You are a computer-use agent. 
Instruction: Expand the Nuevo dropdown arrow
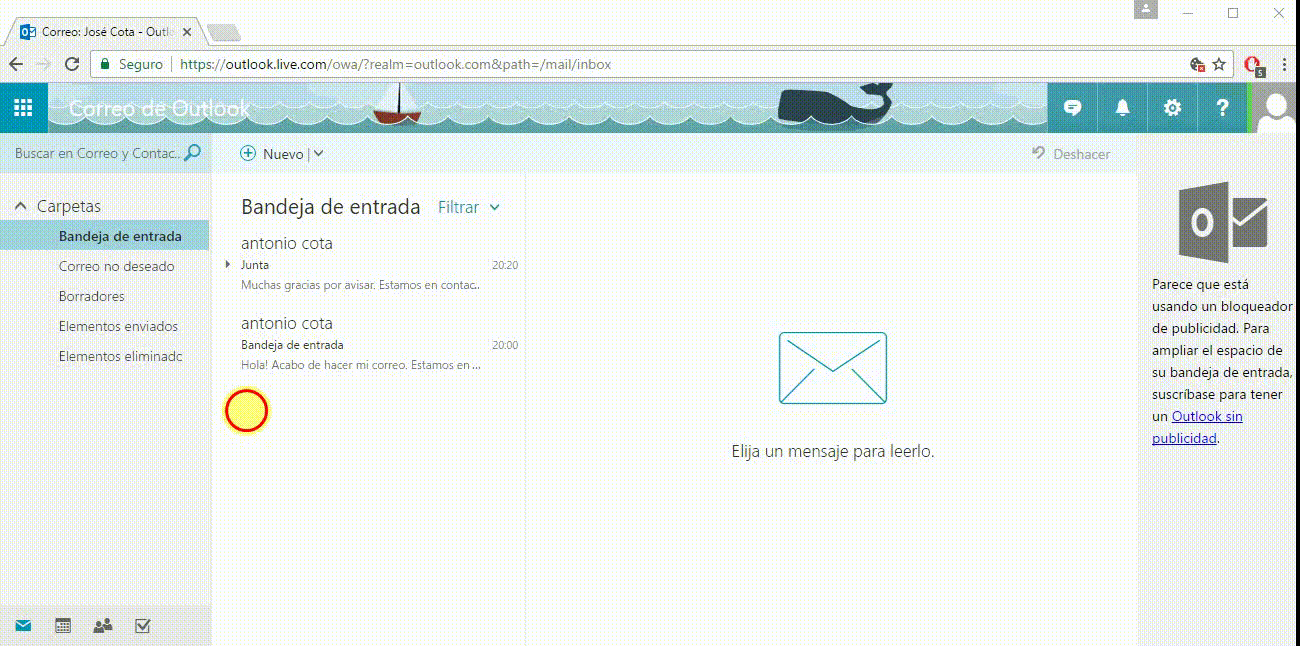(x=318, y=154)
